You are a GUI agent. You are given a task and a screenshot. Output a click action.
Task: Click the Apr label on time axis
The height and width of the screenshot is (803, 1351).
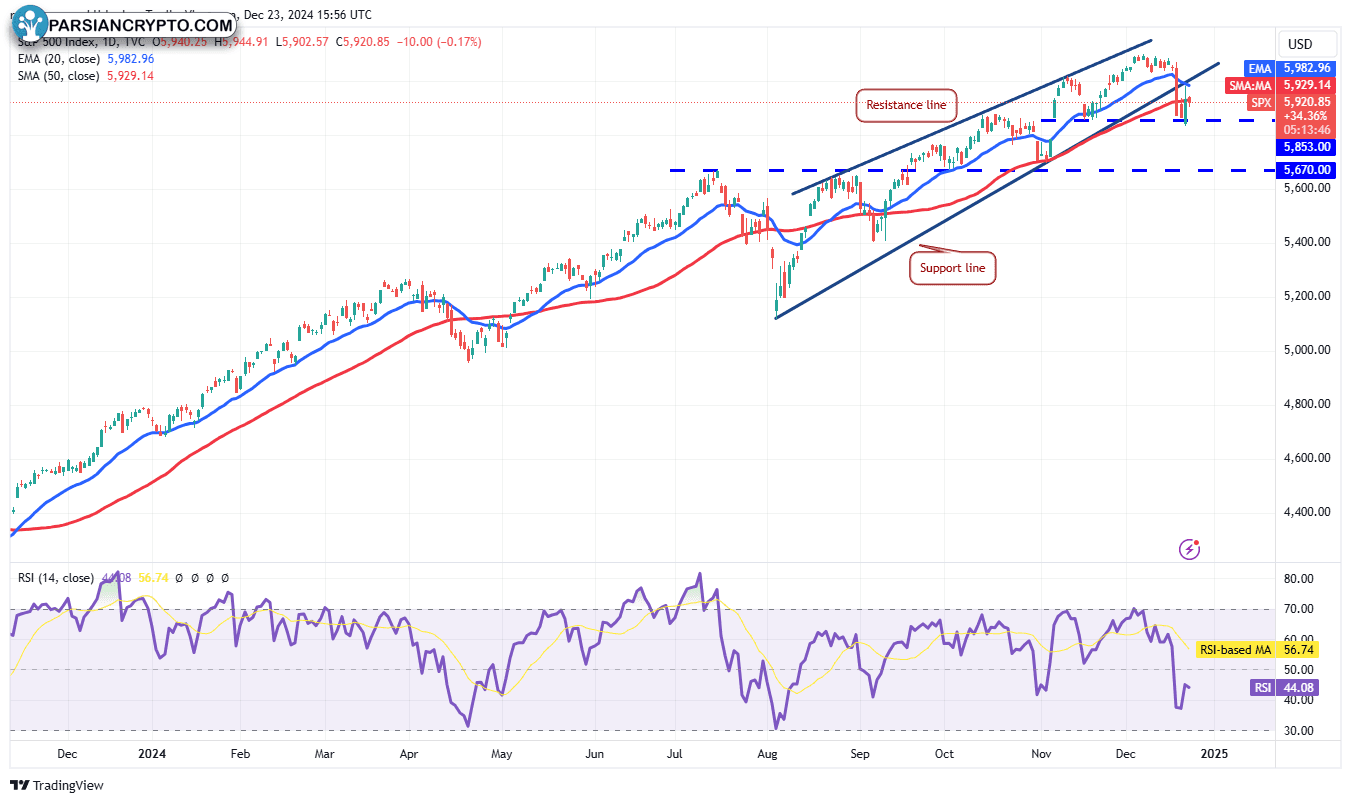point(411,754)
